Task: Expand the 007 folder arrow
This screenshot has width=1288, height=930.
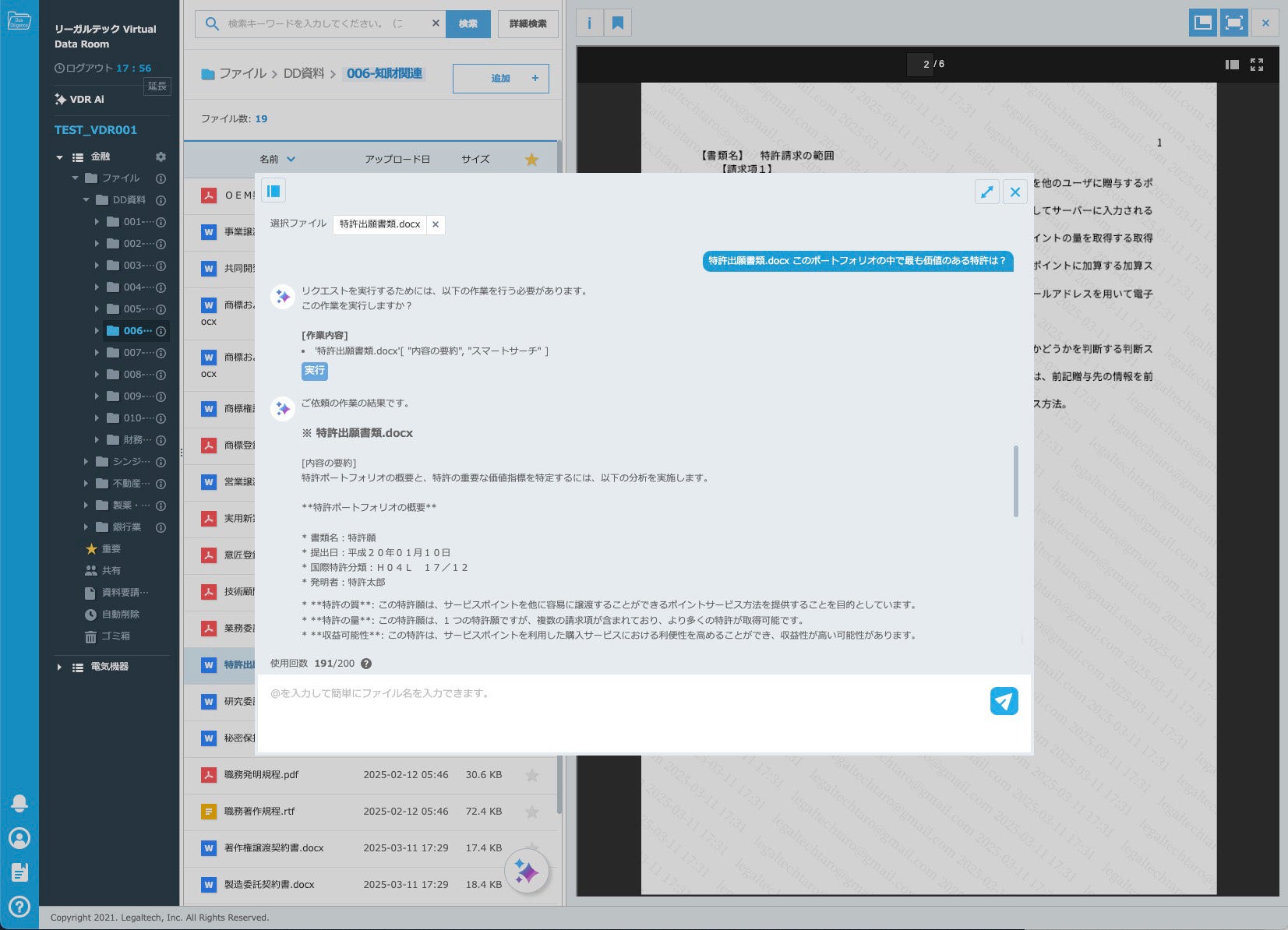Action: [97, 353]
